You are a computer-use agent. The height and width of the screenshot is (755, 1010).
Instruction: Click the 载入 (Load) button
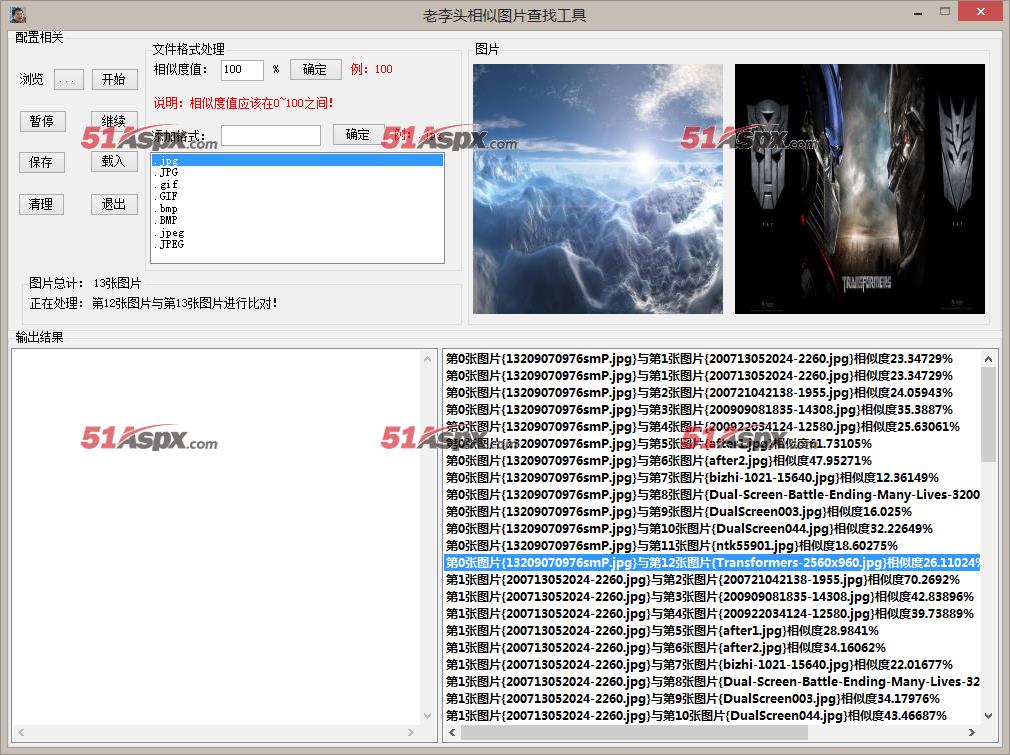[114, 161]
